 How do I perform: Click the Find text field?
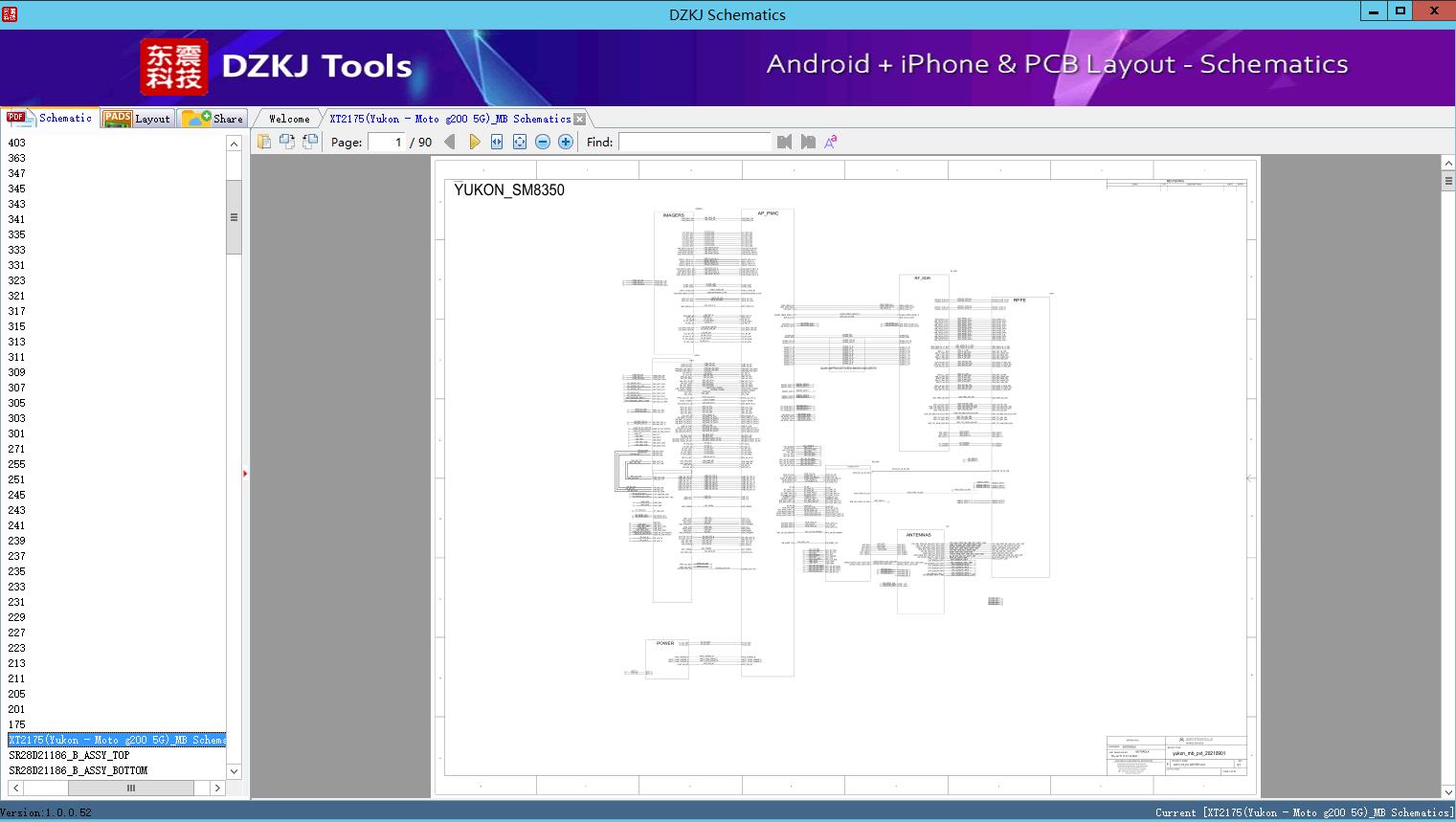(x=694, y=142)
